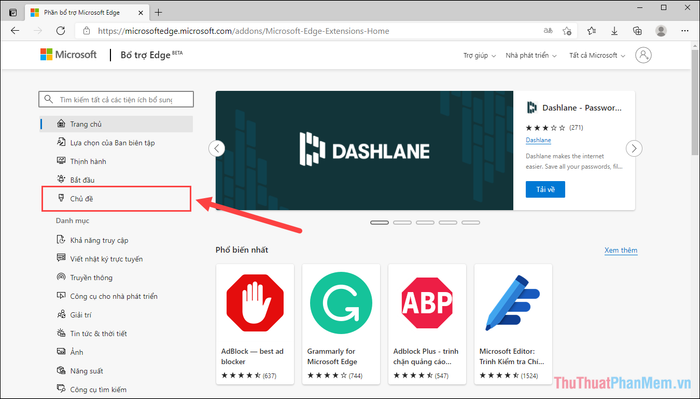This screenshot has width=700, height=399.
Task: Select the third carousel indicator
Action: (x=425, y=222)
